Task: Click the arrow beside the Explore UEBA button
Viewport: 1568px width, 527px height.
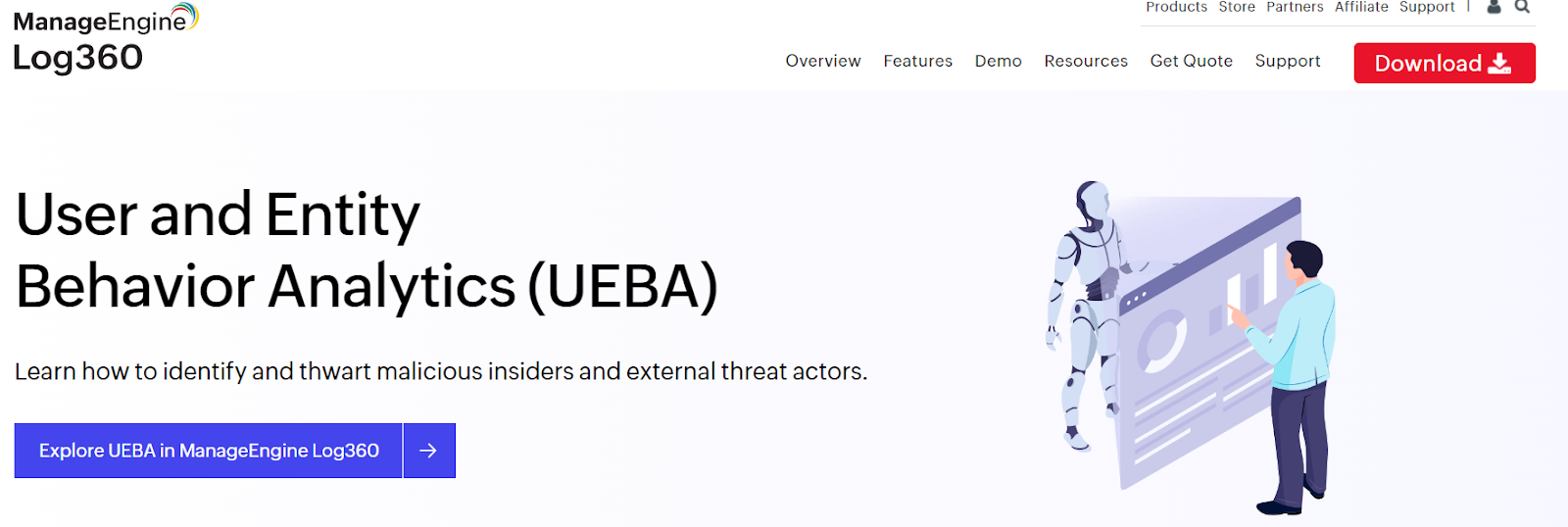Action: point(428,451)
